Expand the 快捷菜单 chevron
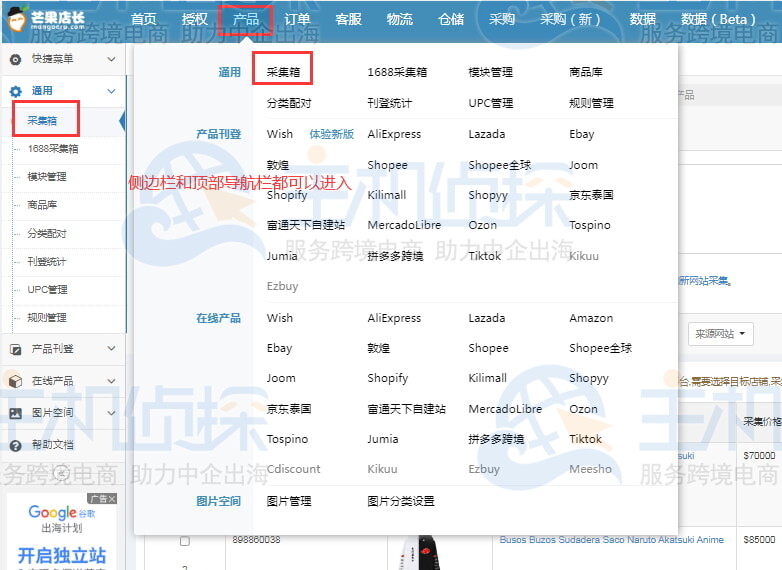The width and height of the screenshot is (782, 570). (112, 59)
